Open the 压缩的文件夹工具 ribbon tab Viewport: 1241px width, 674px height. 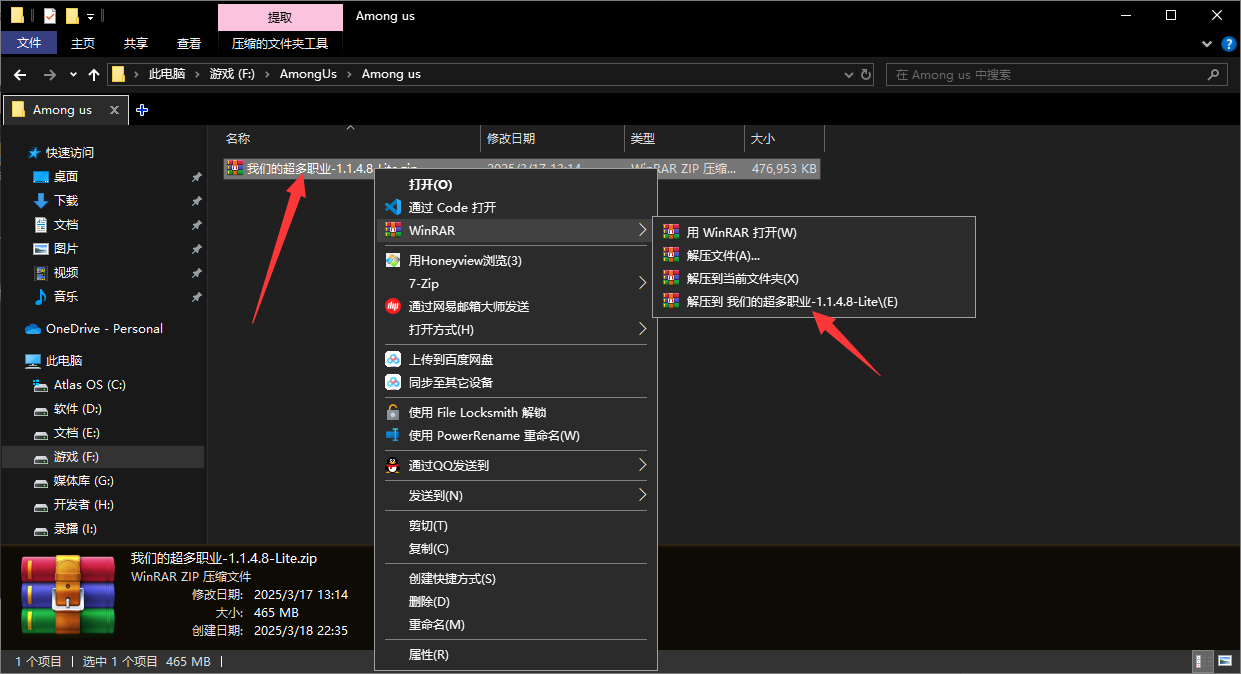coord(280,43)
